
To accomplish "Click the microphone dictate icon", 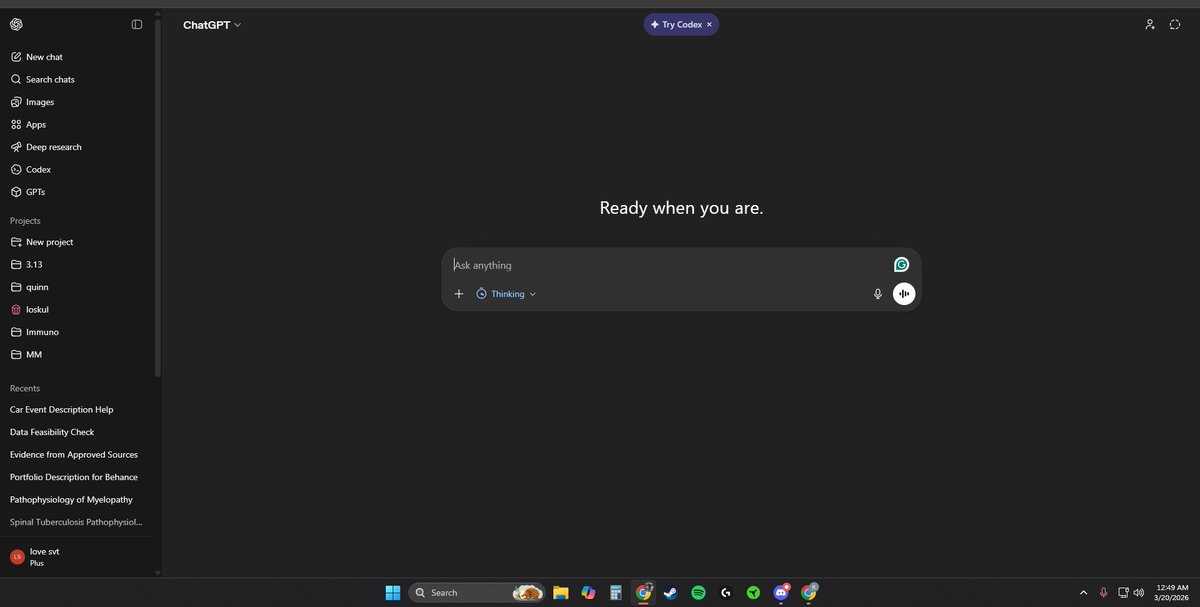I will click(x=878, y=294).
